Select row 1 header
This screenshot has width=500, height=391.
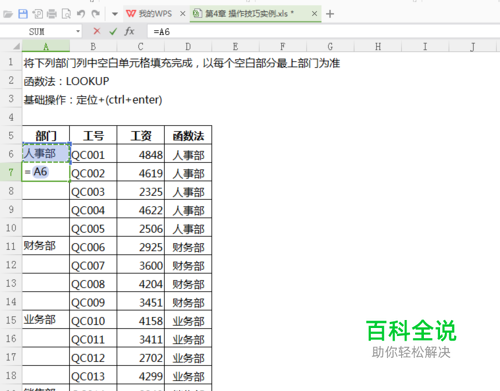click(x=11, y=62)
